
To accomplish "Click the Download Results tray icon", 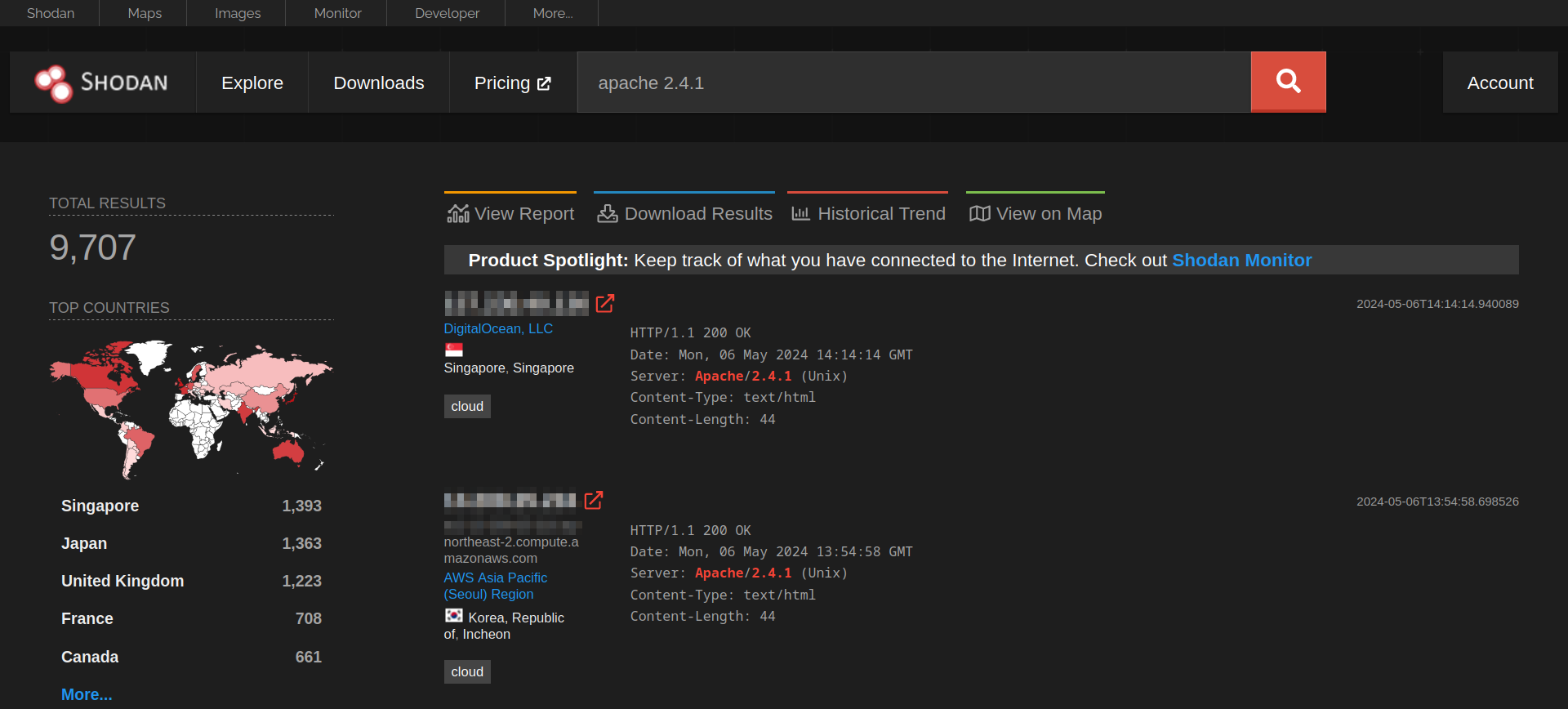I will tap(607, 214).
